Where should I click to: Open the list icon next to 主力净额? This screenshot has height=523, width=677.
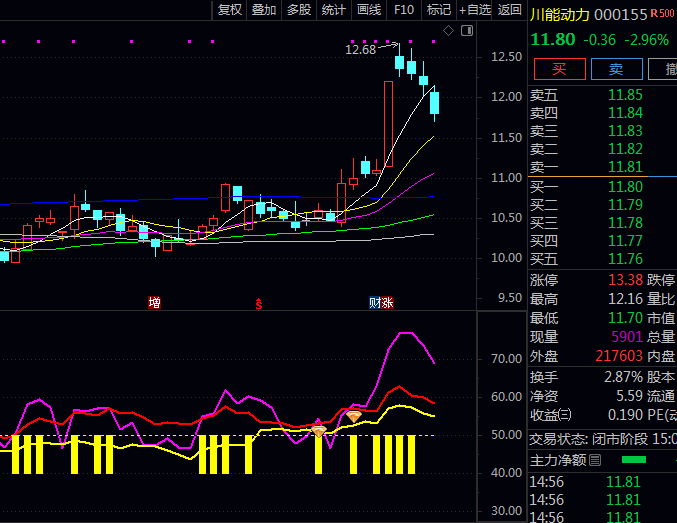coord(595,460)
